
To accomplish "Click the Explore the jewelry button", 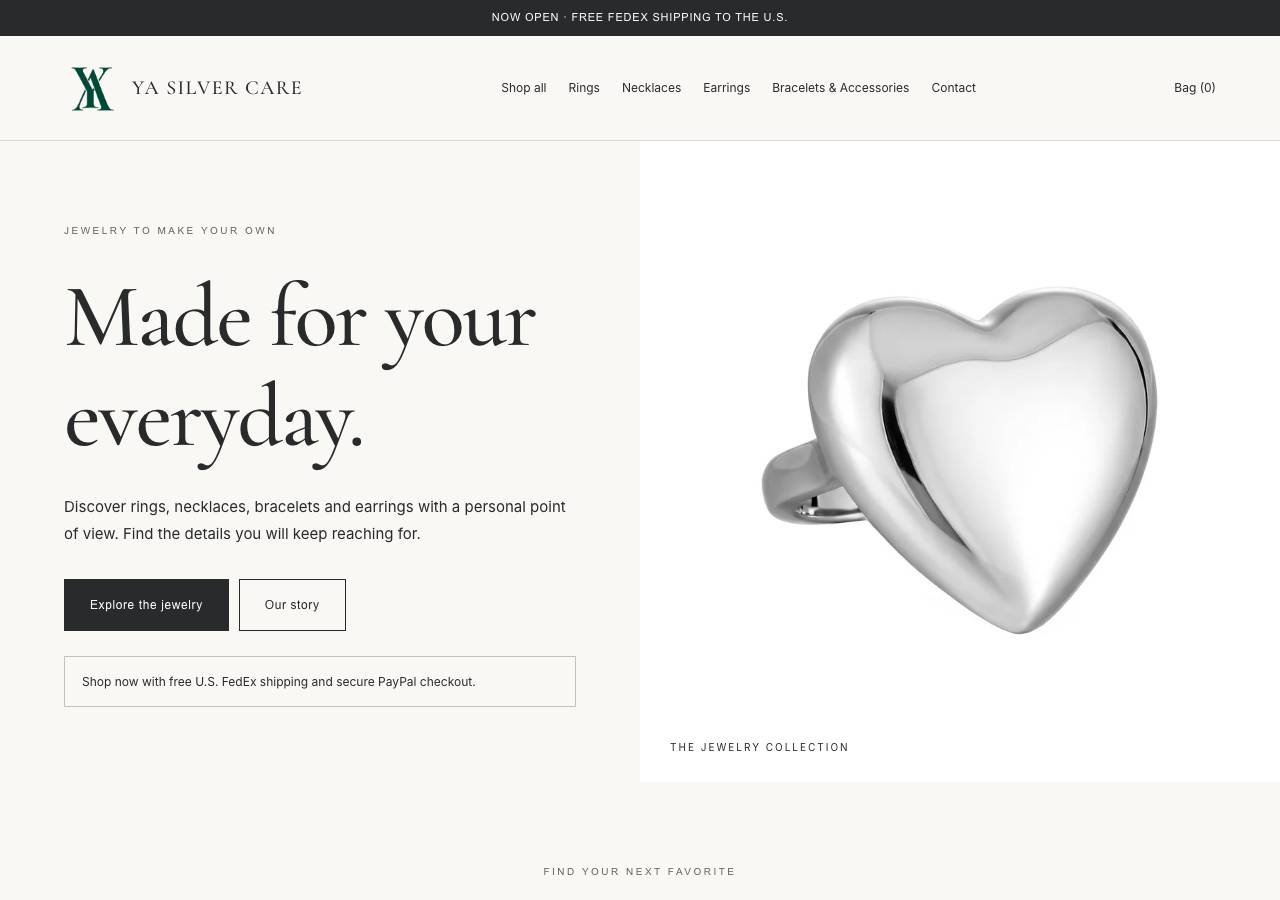I will coord(146,605).
